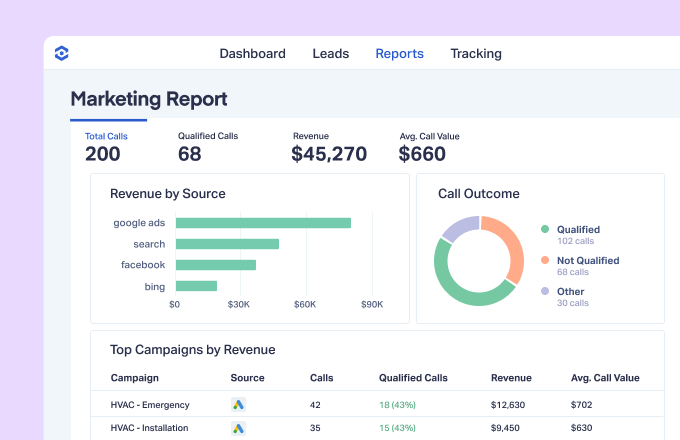
Task: Click the purple donut chart segment
Action: pos(462,226)
